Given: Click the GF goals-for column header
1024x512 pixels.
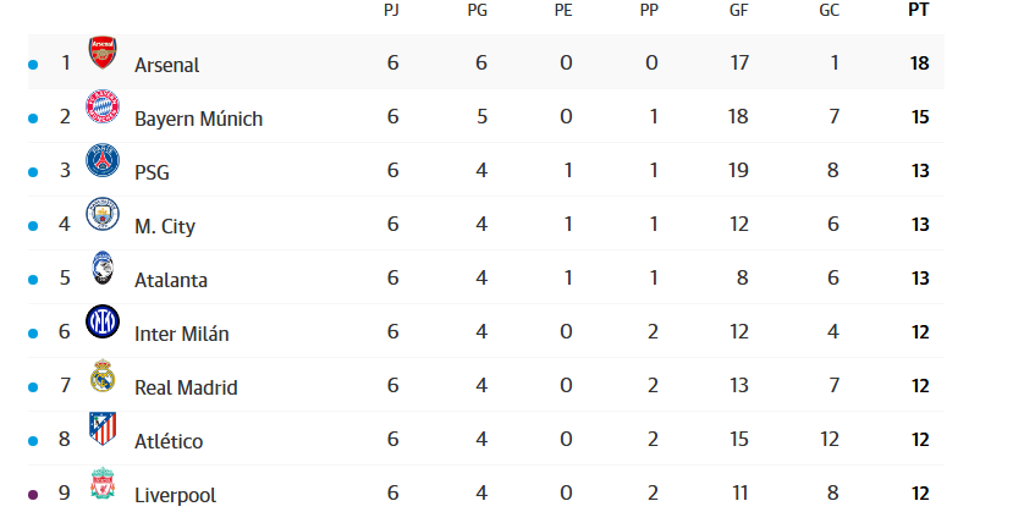Looking at the screenshot, I should click(x=739, y=11).
